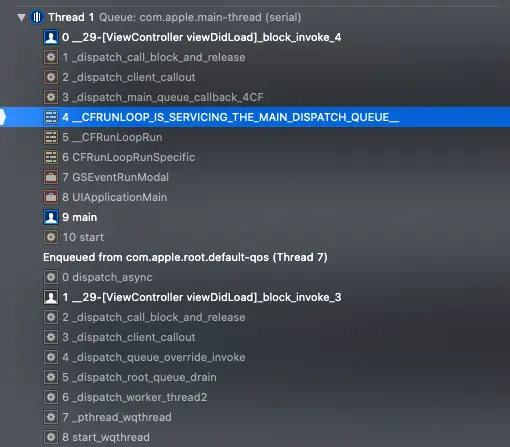Select frame 2 _dispatch_client_callout in Thread 1

tap(129, 77)
